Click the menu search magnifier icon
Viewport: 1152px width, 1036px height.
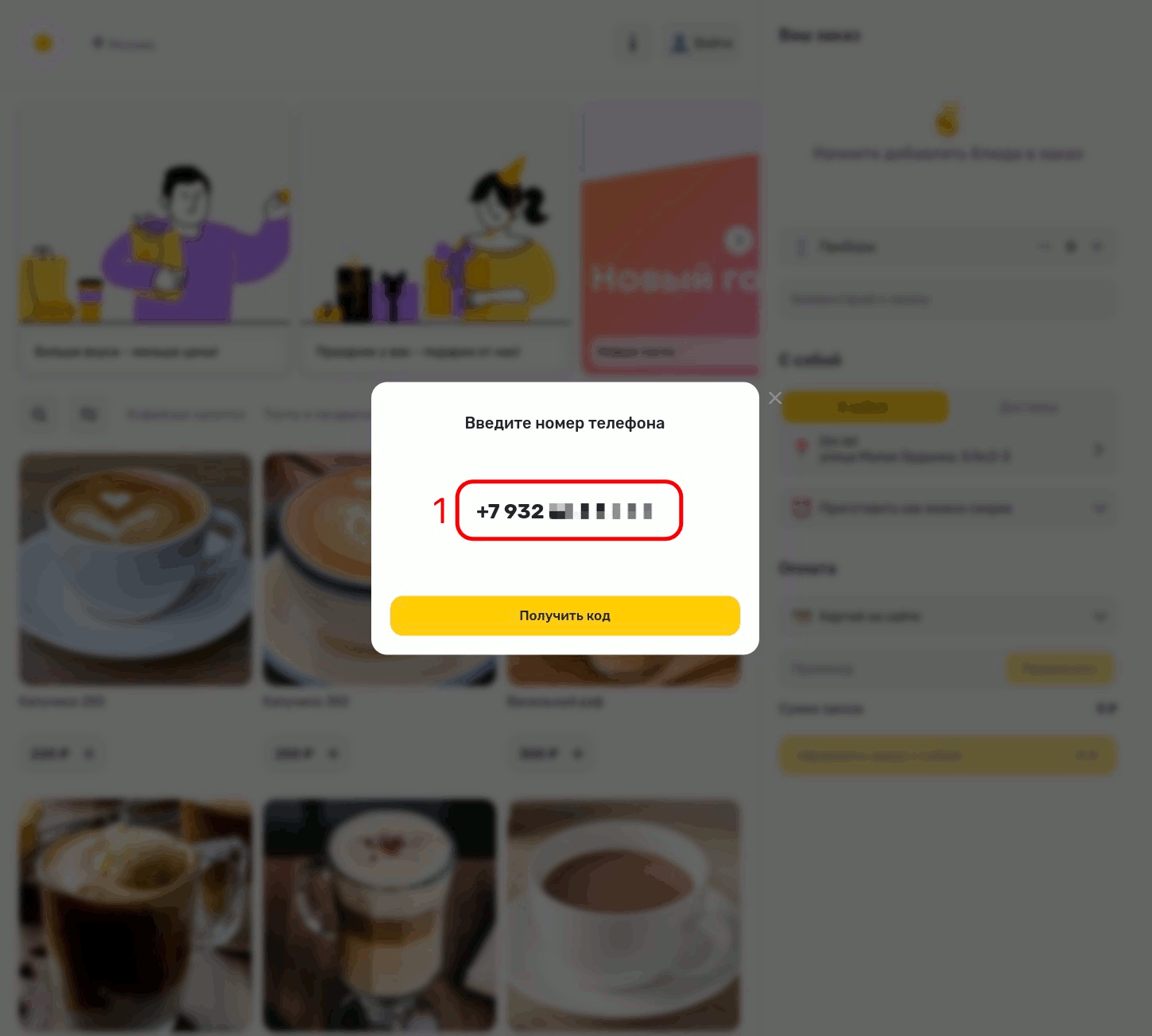(39, 414)
